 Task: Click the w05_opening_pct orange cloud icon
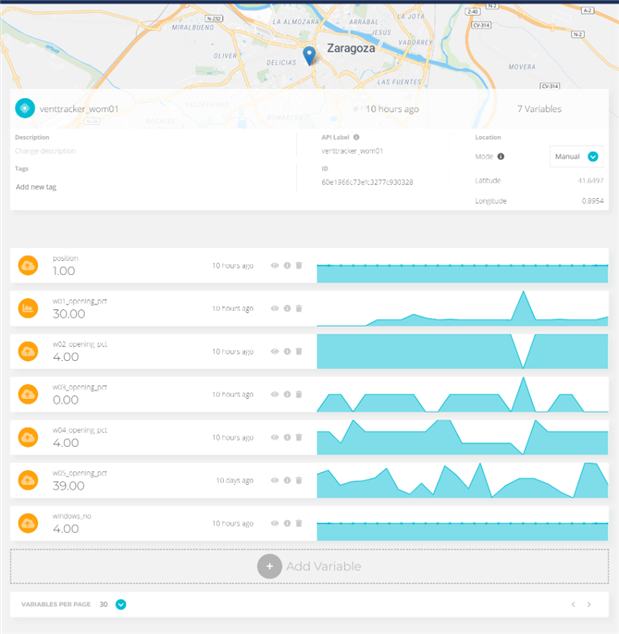28,480
